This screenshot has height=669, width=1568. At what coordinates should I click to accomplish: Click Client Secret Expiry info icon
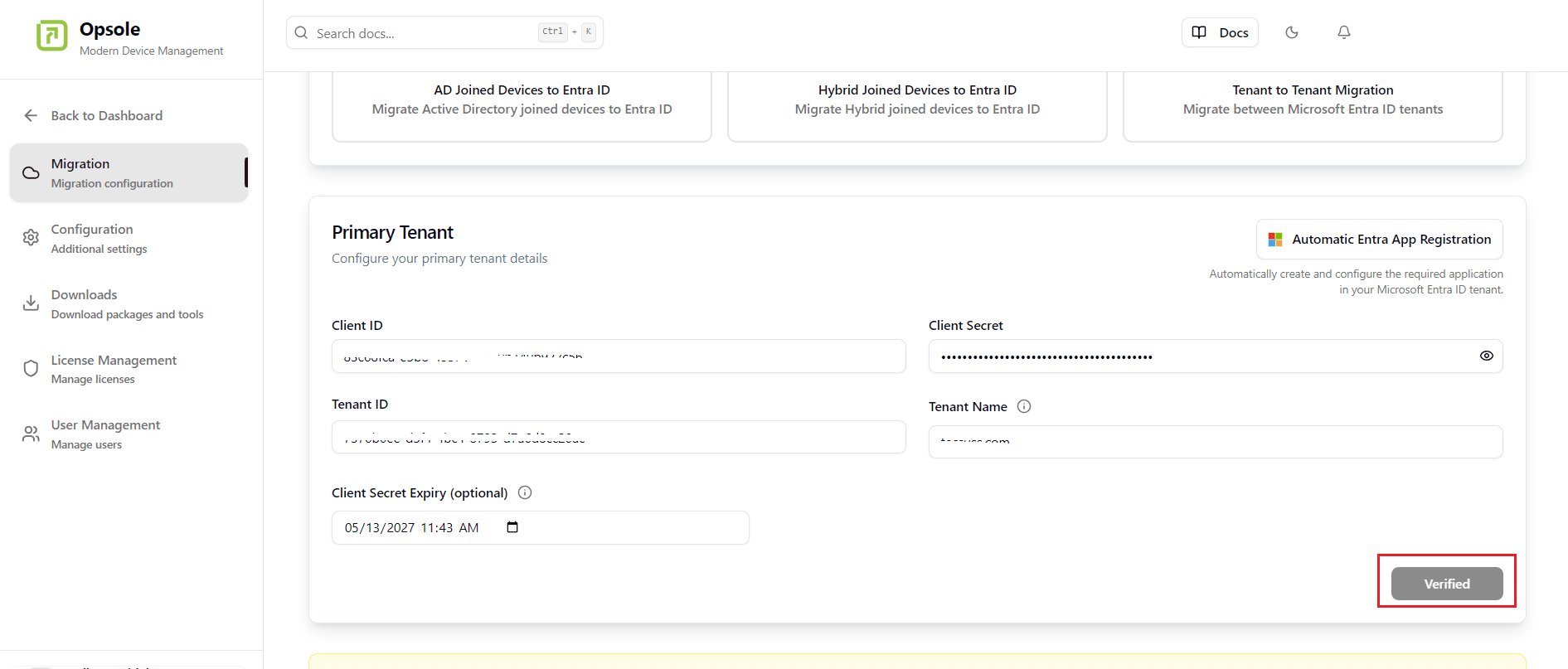click(x=525, y=492)
